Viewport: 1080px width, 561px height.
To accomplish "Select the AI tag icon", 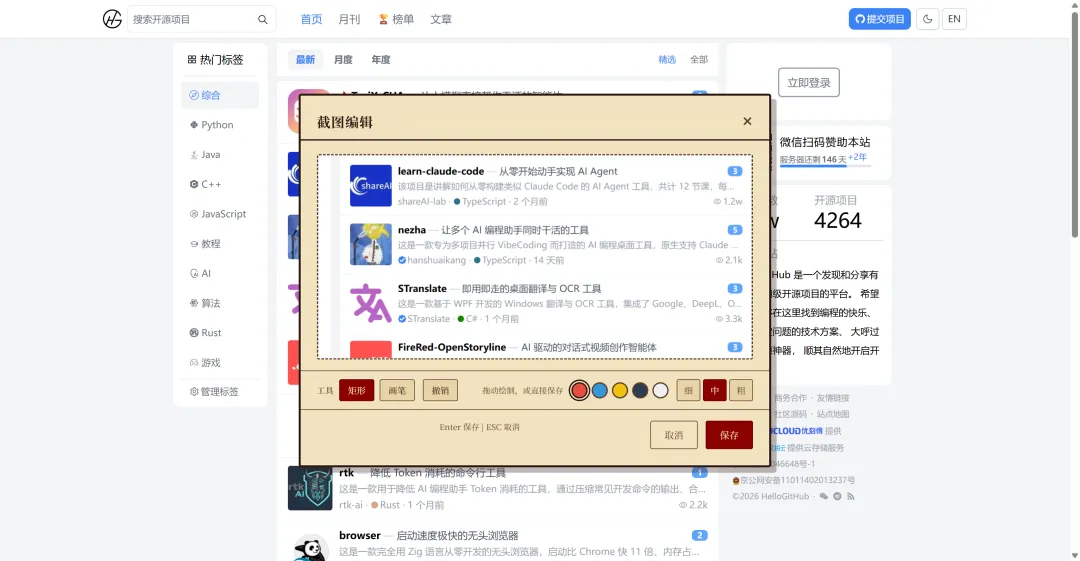I will (194, 273).
